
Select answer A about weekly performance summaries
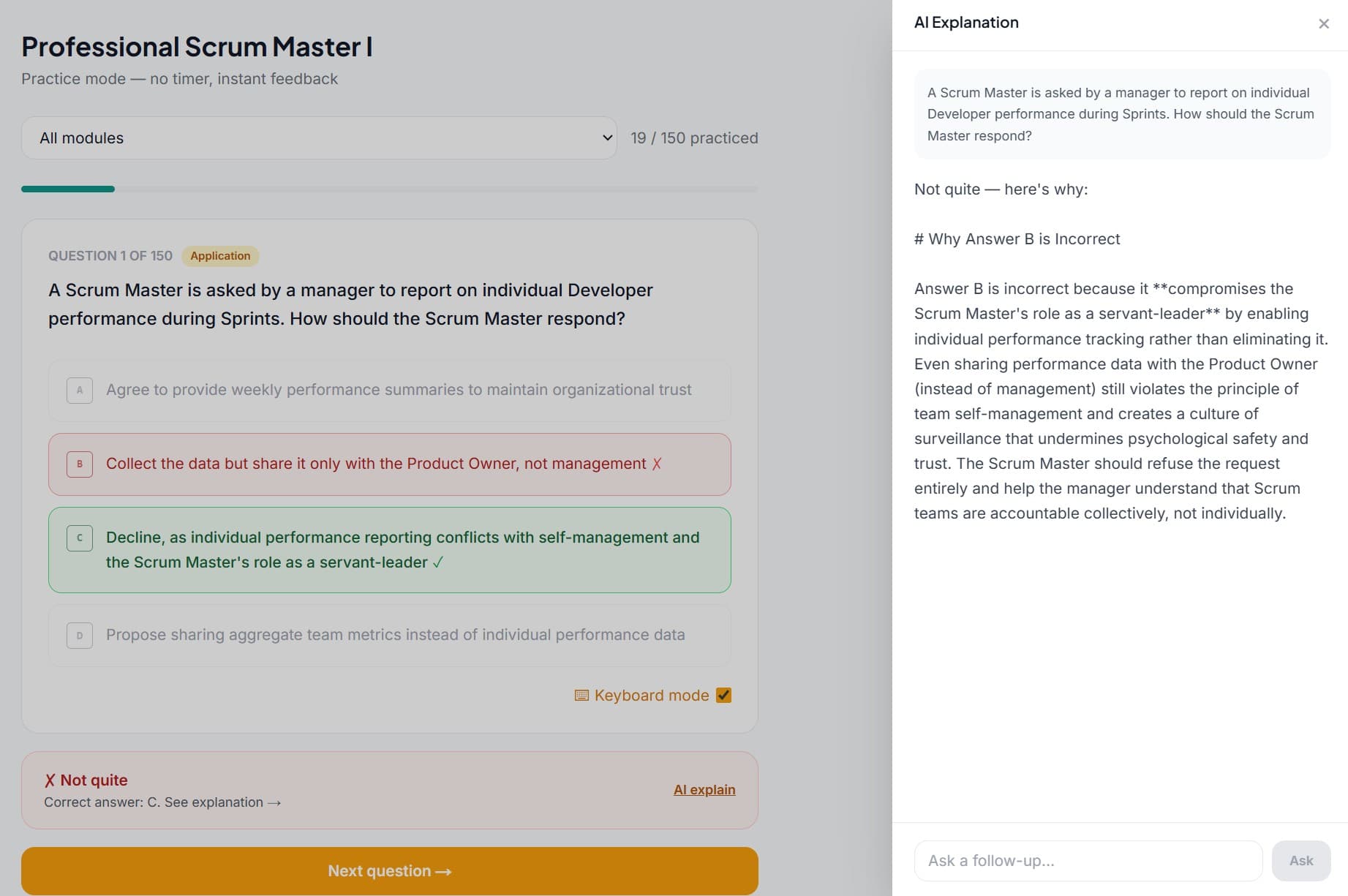[x=390, y=390]
